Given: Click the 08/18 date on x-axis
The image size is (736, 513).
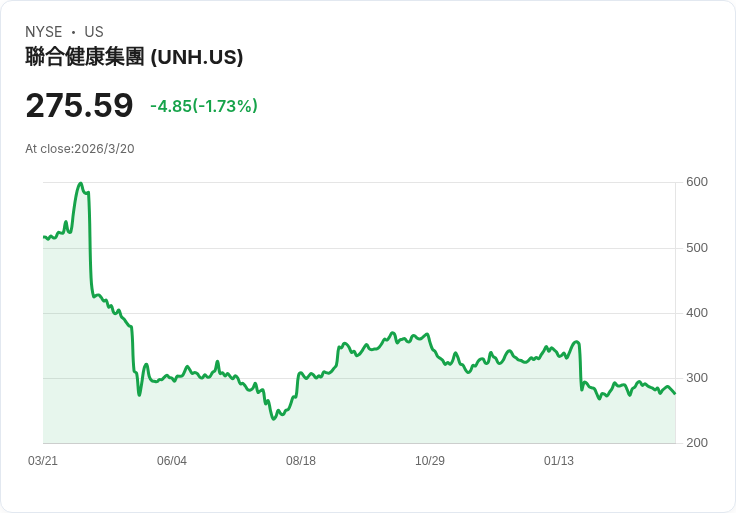Looking at the screenshot, I should 301,461.
